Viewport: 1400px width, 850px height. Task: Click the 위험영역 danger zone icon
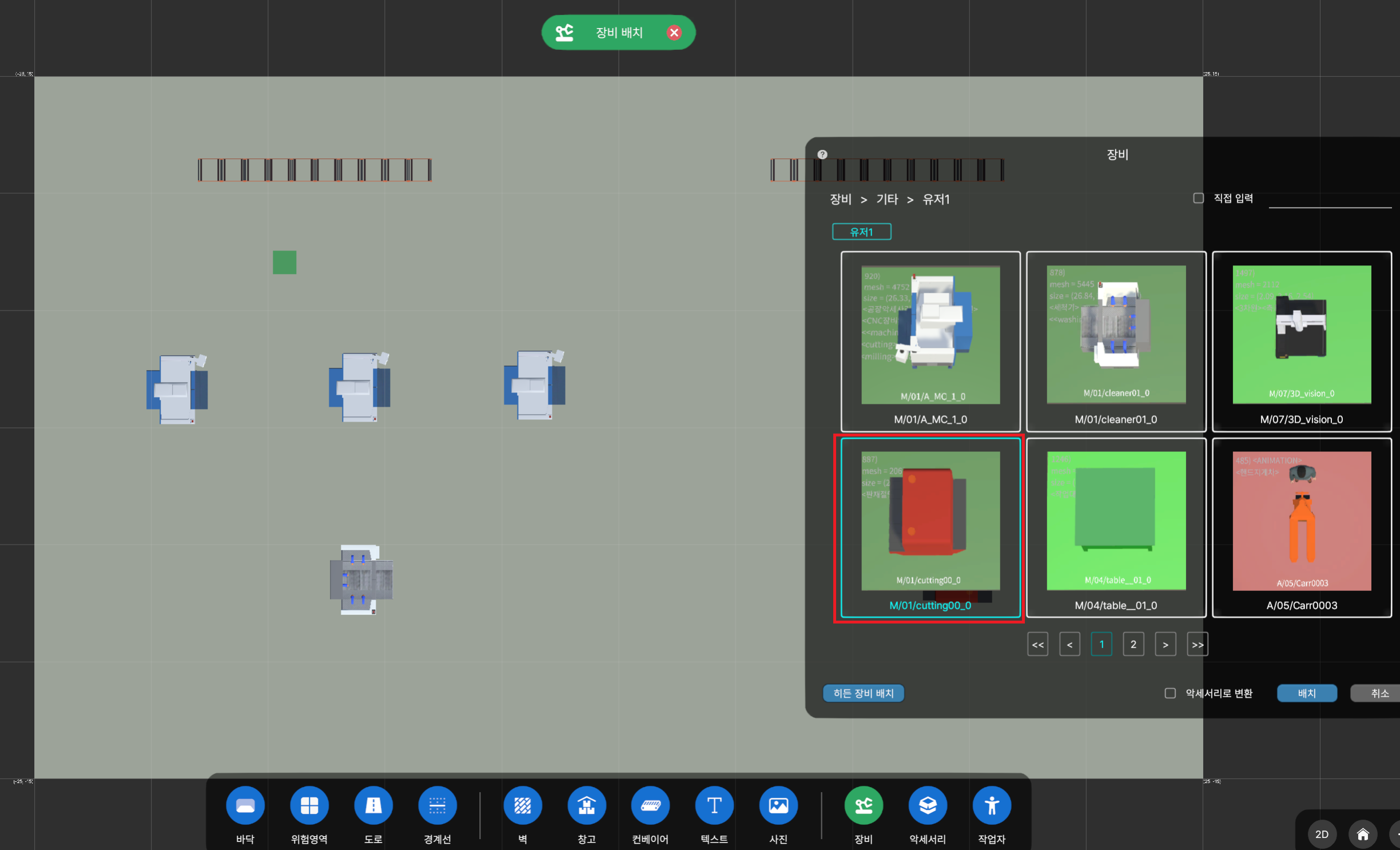309,805
